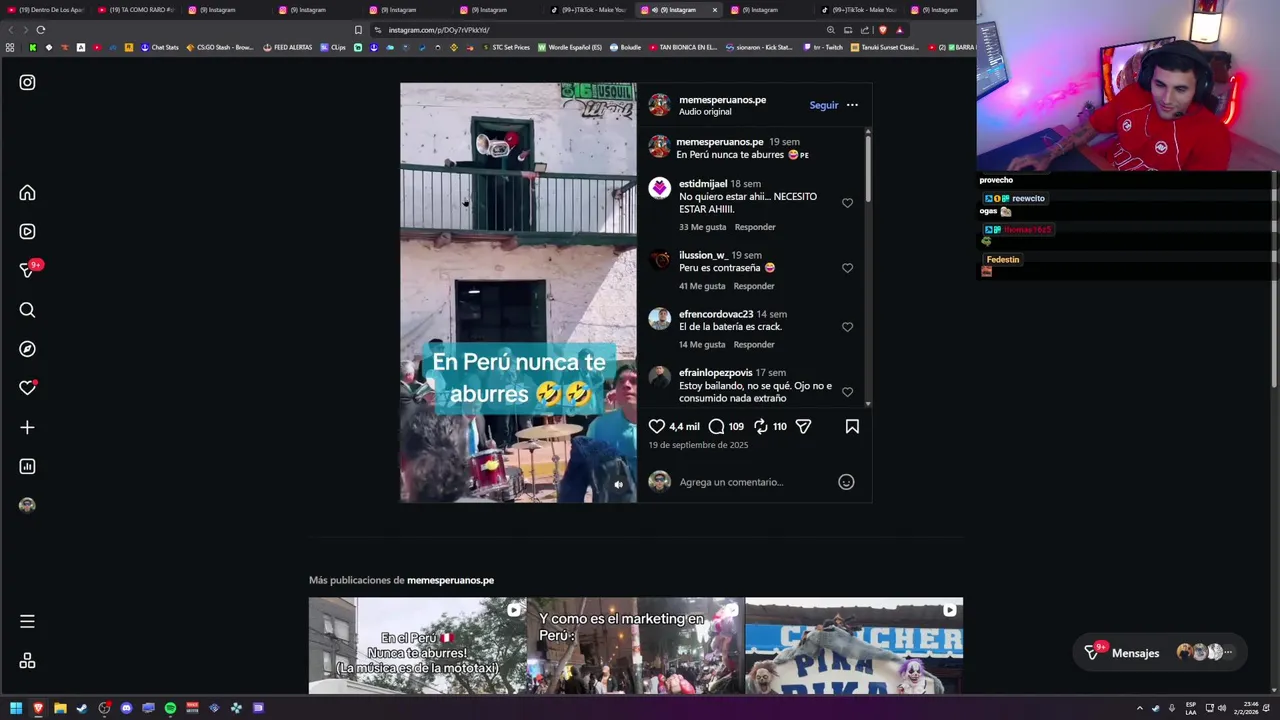This screenshot has height=720, width=1280.
Task: Share the post with the send icon
Action: click(803, 426)
